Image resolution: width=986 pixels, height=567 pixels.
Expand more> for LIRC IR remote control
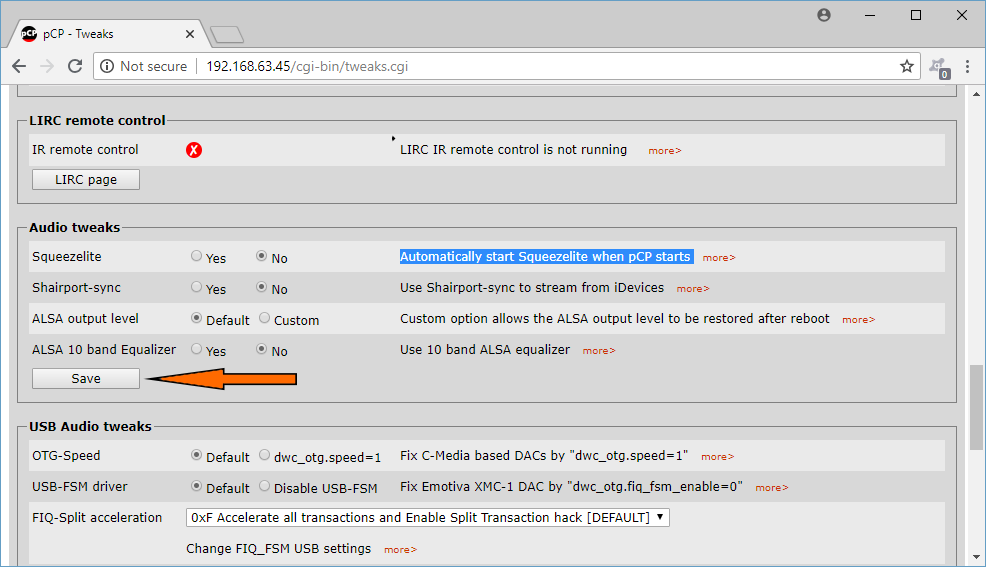coord(665,151)
